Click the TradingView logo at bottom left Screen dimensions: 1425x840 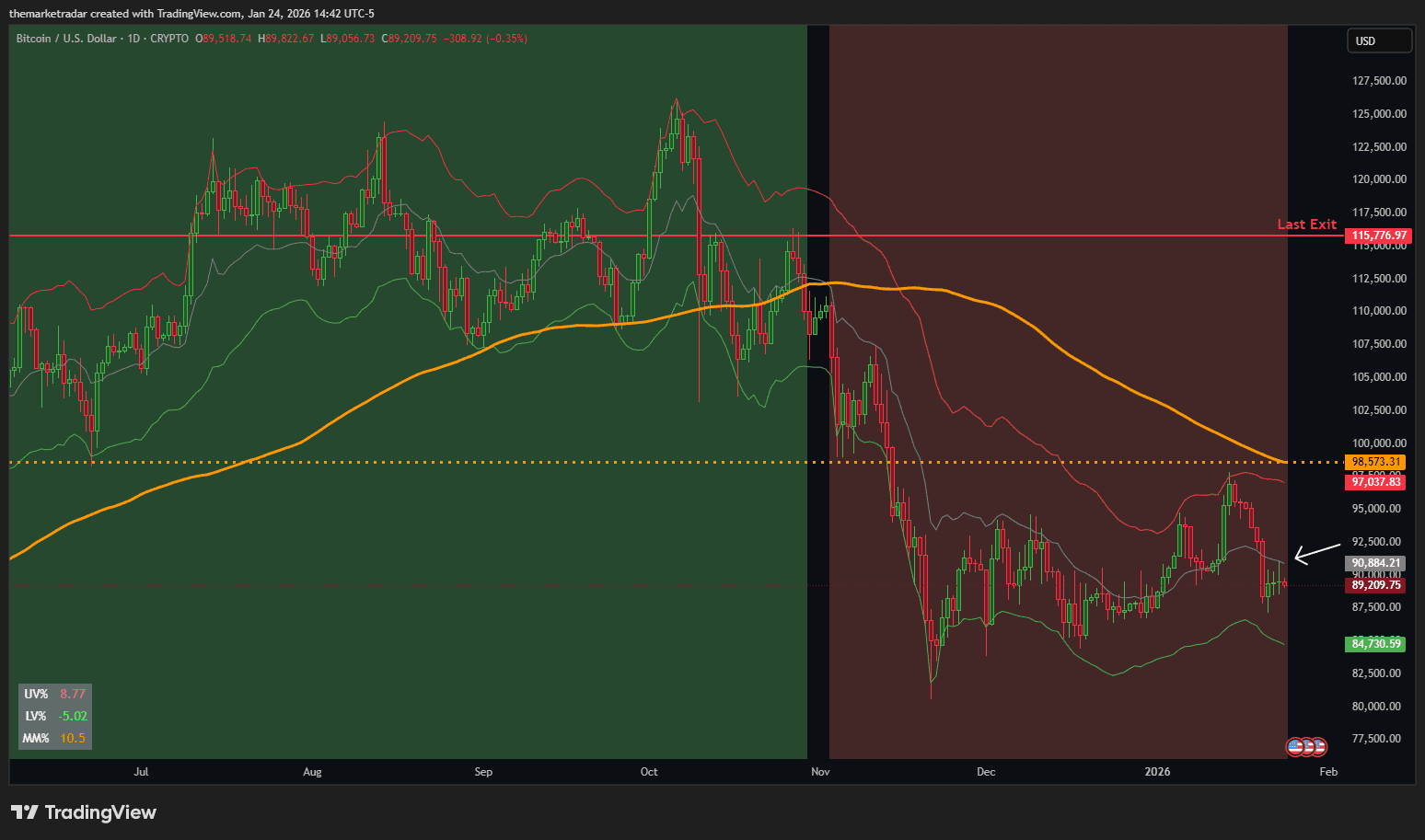[83, 812]
